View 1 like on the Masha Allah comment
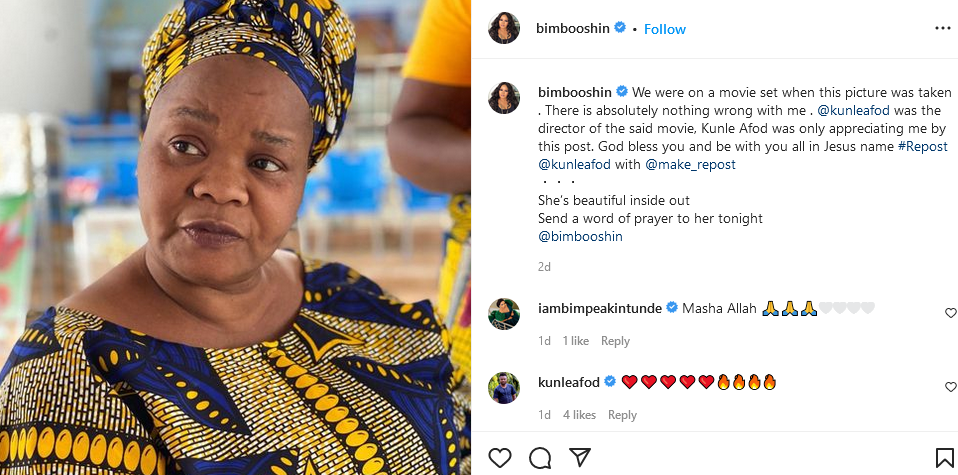The height and width of the screenshot is (475, 958). (575, 341)
